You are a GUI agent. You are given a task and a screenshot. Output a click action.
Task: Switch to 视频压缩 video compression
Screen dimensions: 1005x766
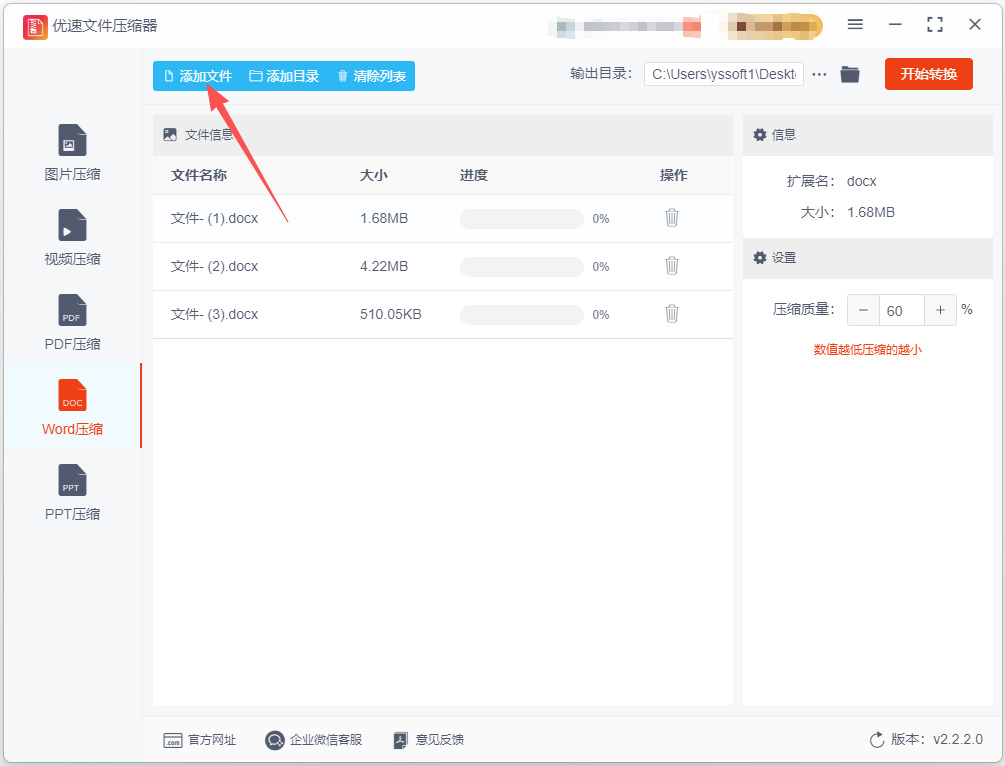pos(72,238)
